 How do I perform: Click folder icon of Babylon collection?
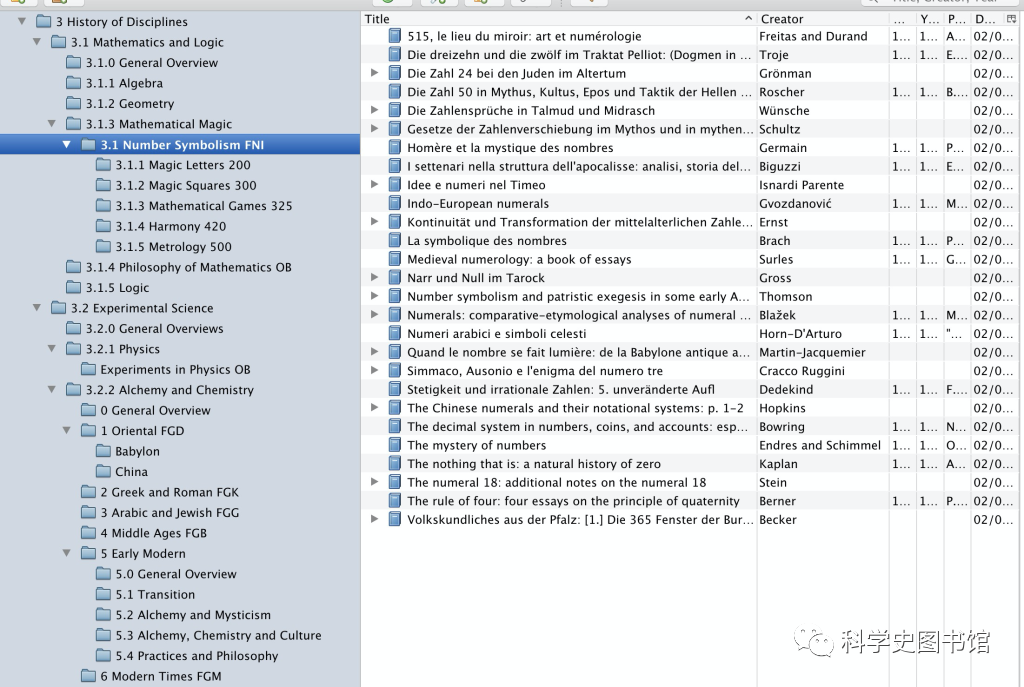(103, 451)
